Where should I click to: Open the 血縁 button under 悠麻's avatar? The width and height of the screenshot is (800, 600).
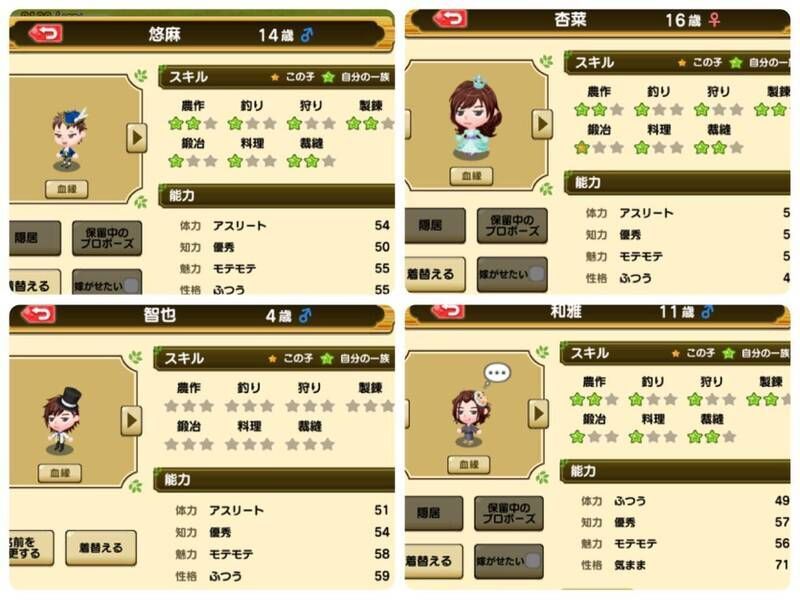66,189
